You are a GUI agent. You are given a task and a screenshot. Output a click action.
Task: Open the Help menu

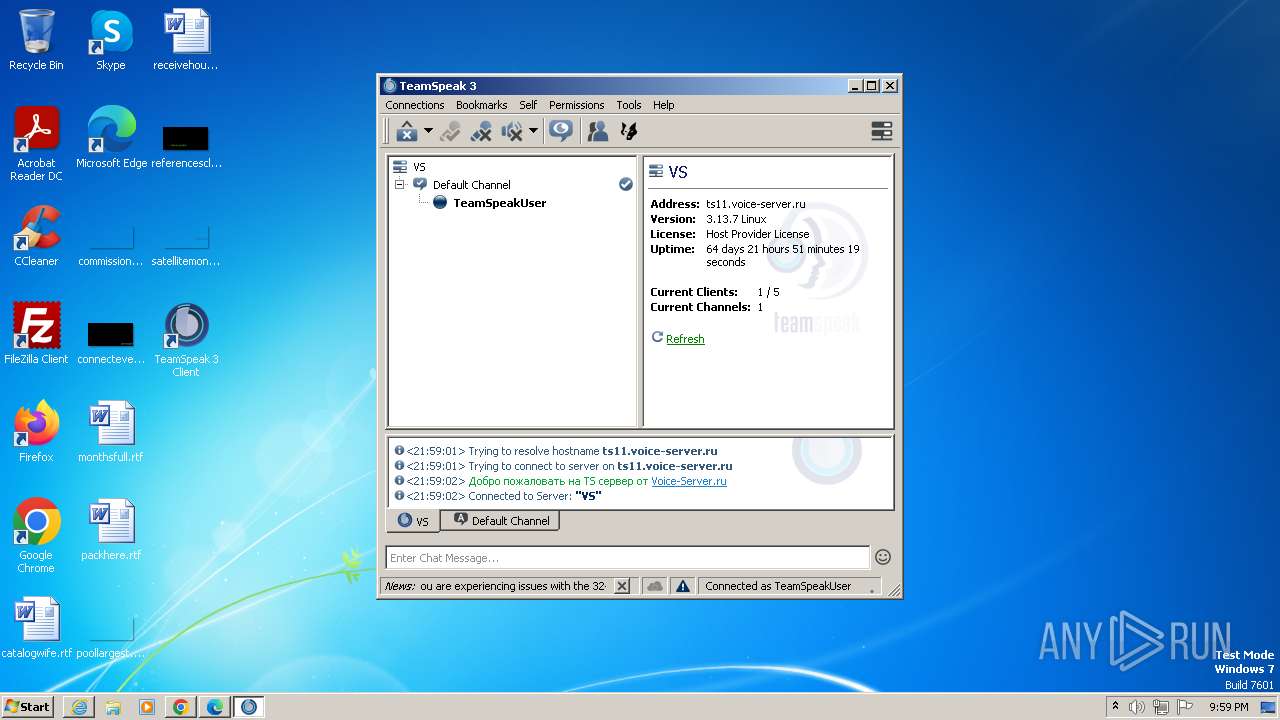click(664, 105)
